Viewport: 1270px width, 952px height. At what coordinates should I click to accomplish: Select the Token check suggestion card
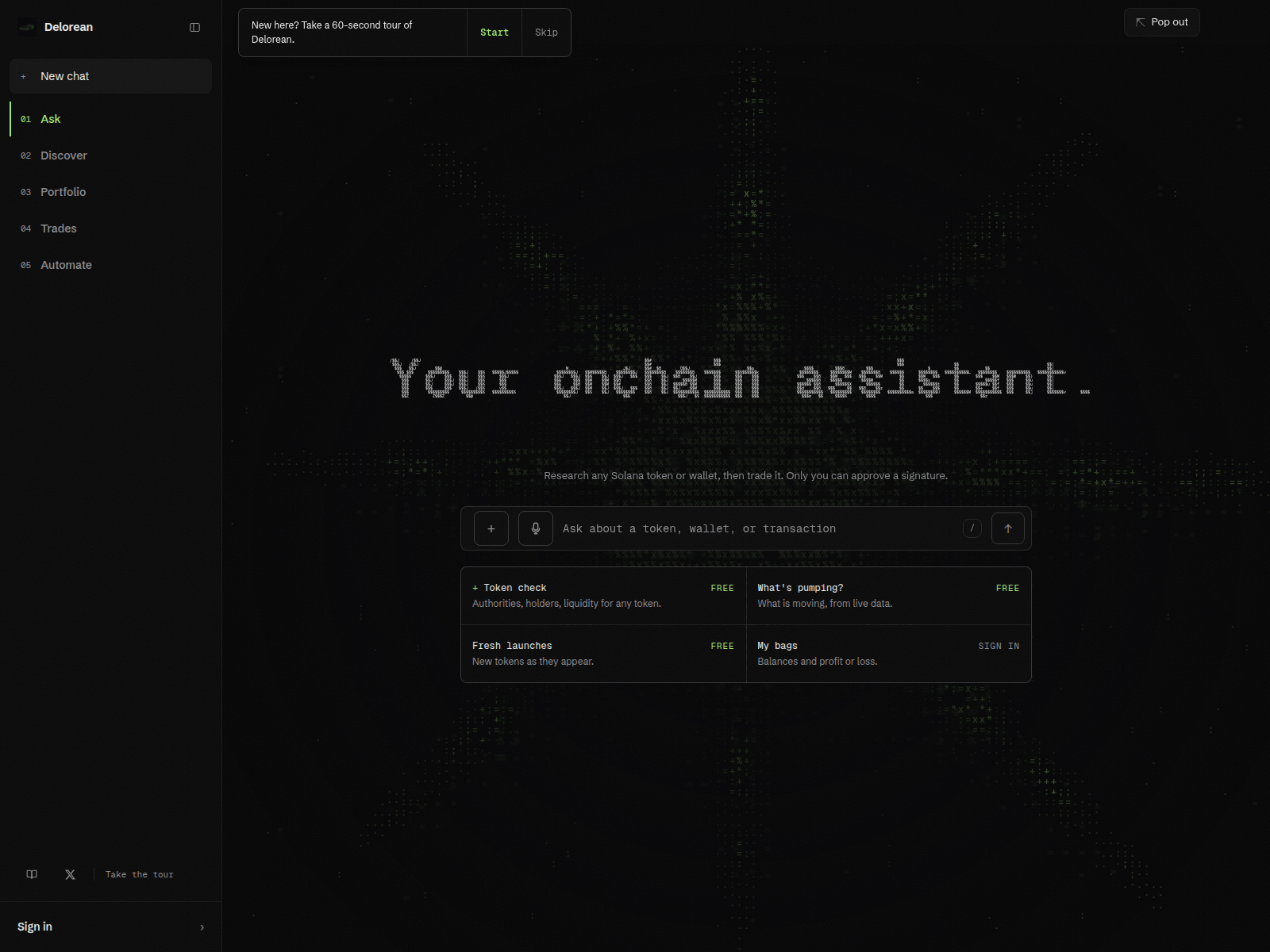coord(603,596)
